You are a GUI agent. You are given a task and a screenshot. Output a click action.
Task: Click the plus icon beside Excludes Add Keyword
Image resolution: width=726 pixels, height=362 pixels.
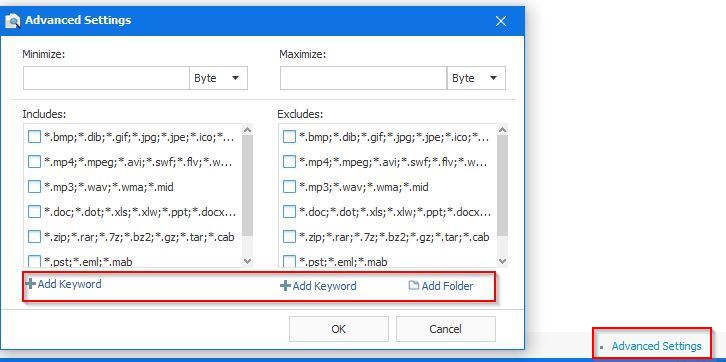(285, 286)
